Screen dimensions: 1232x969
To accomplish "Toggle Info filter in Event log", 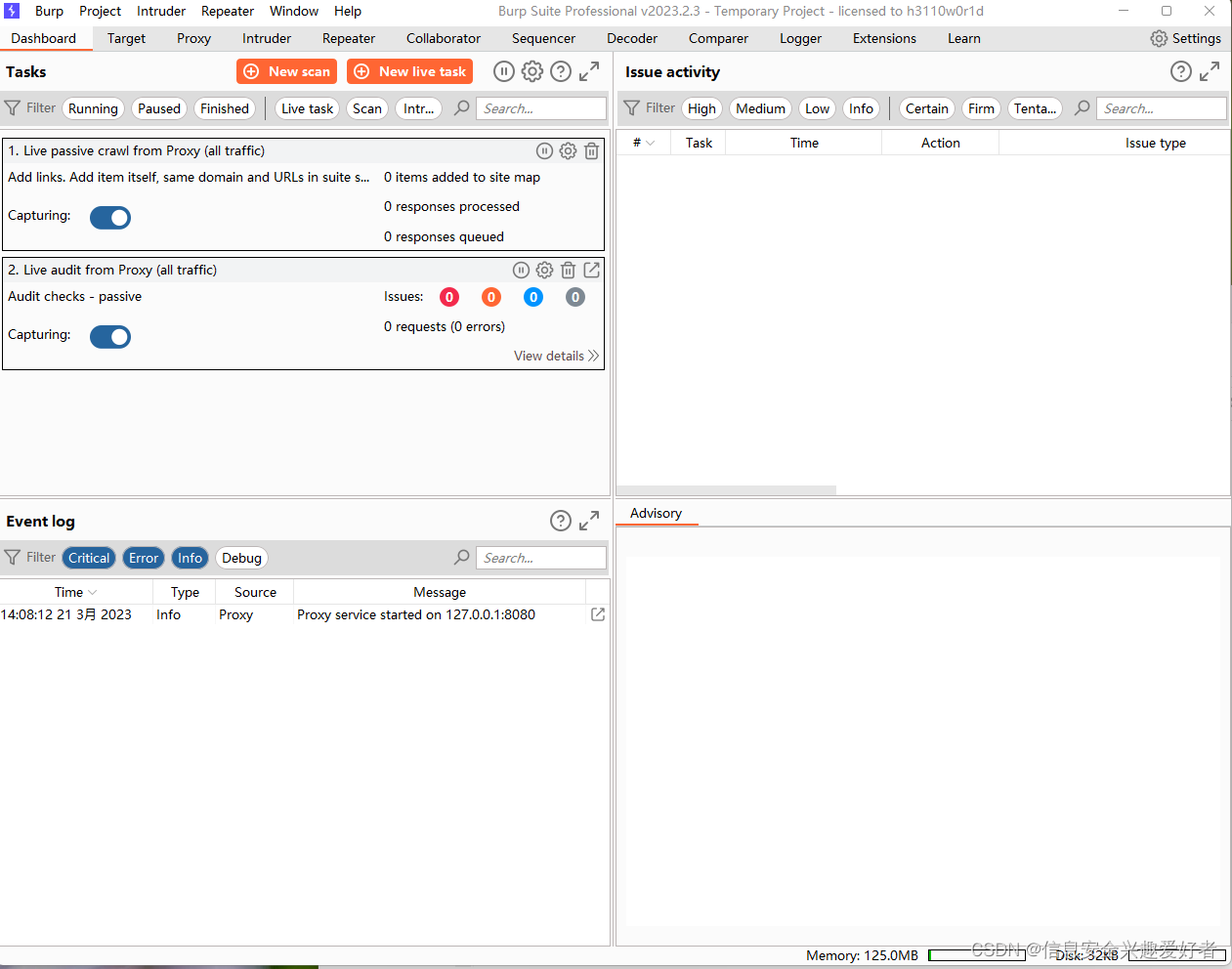I will pyautogui.click(x=190, y=558).
